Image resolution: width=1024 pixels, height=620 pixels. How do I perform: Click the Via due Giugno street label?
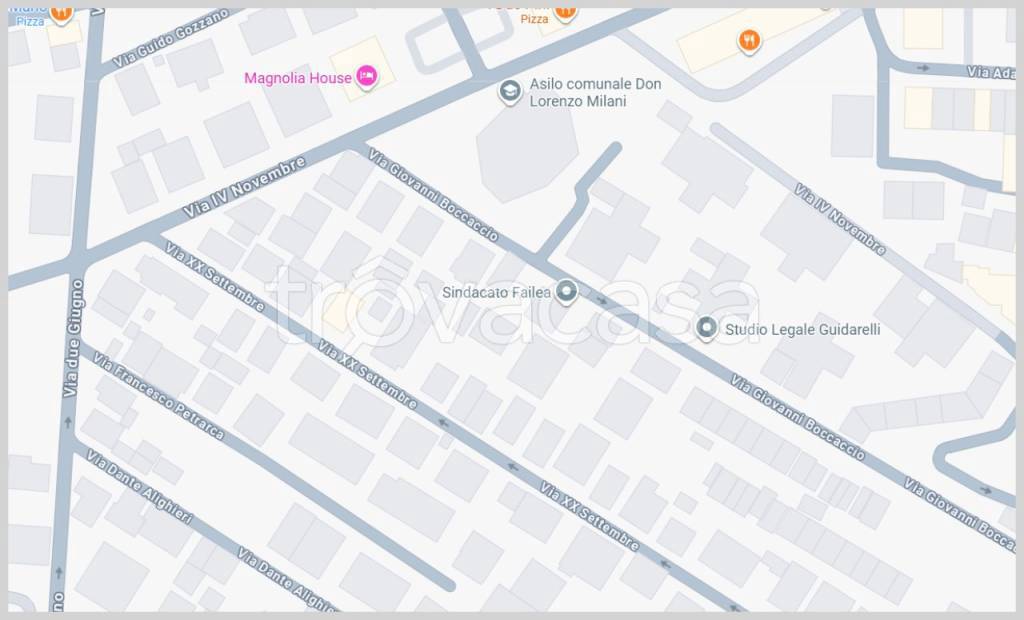(73, 338)
